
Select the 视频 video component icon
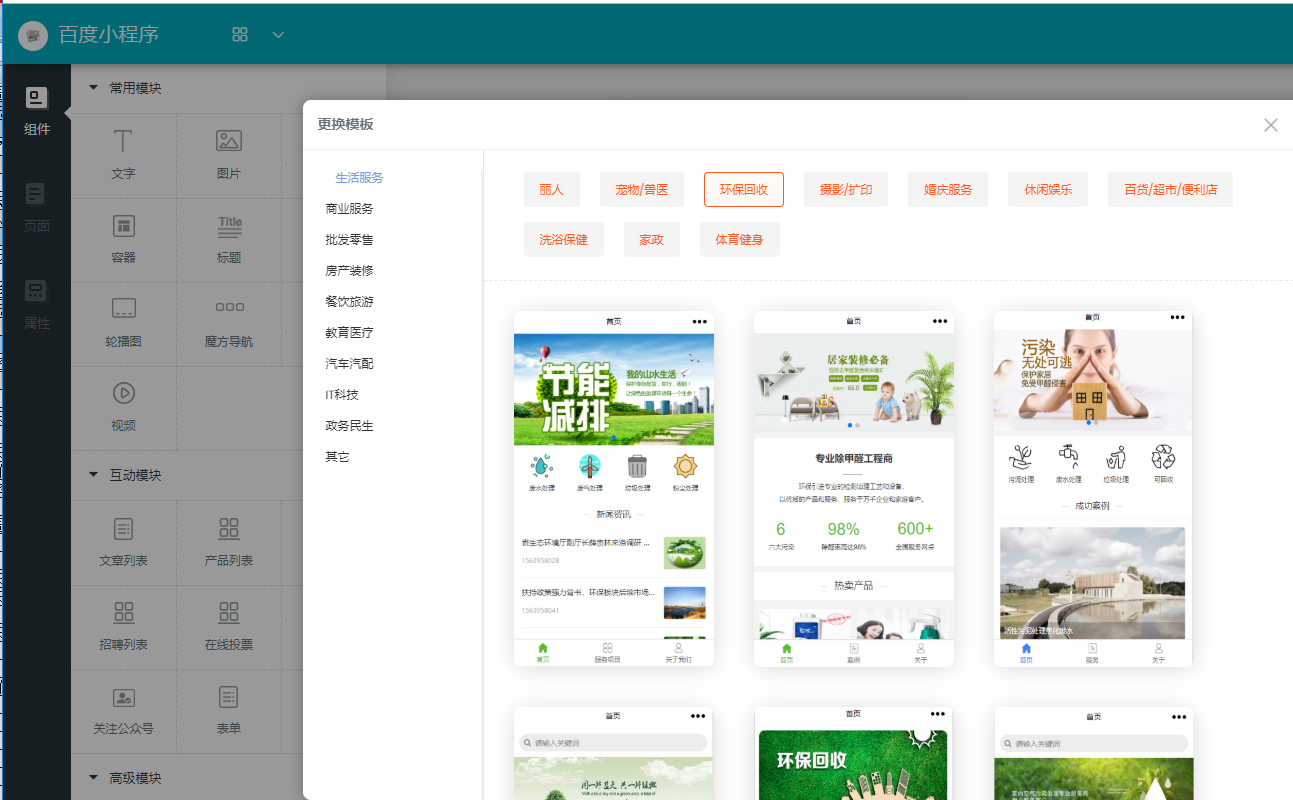(123, 393)
